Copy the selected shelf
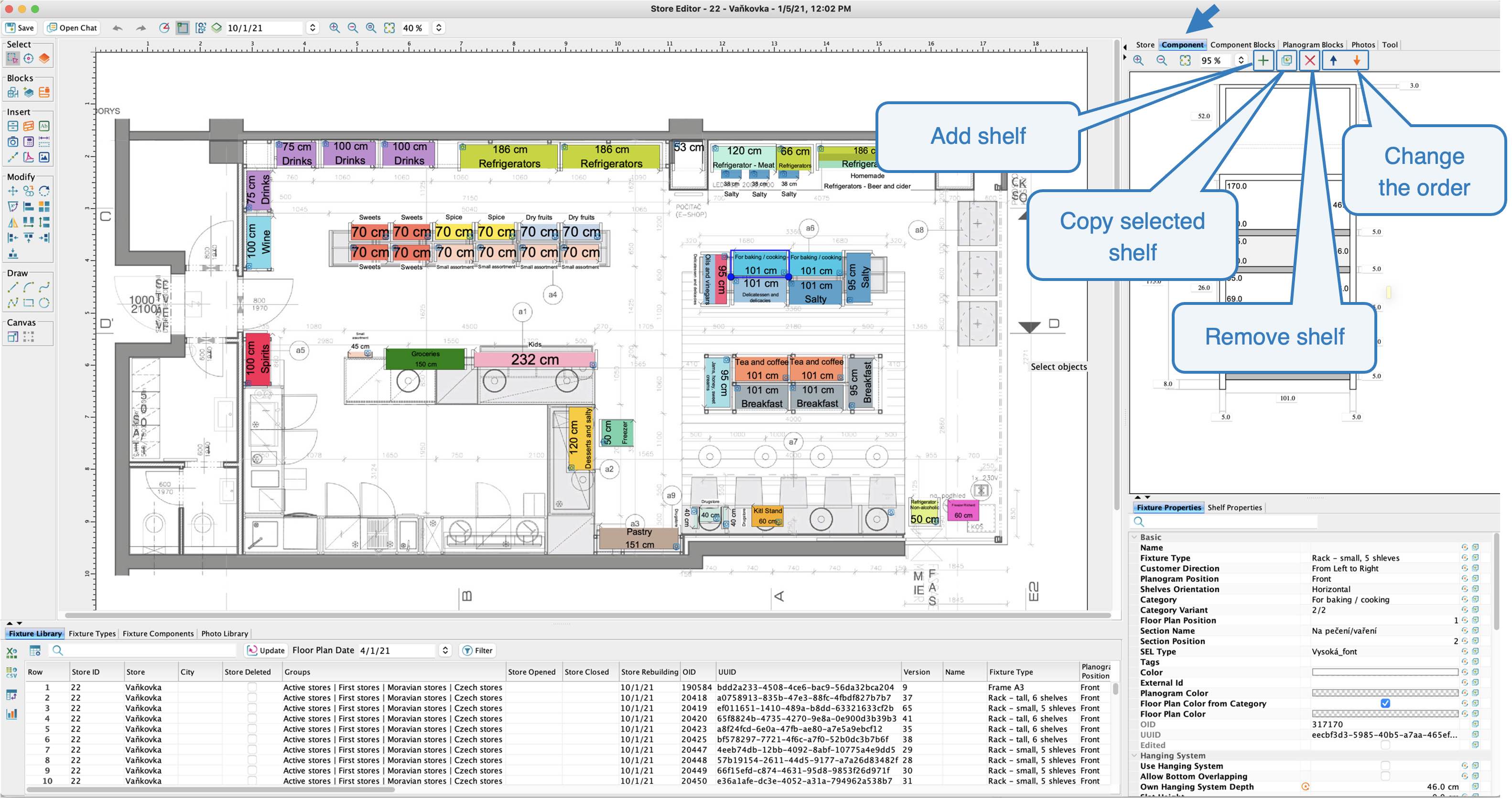The image size is (1512, 799). [x=1286, y=60]
